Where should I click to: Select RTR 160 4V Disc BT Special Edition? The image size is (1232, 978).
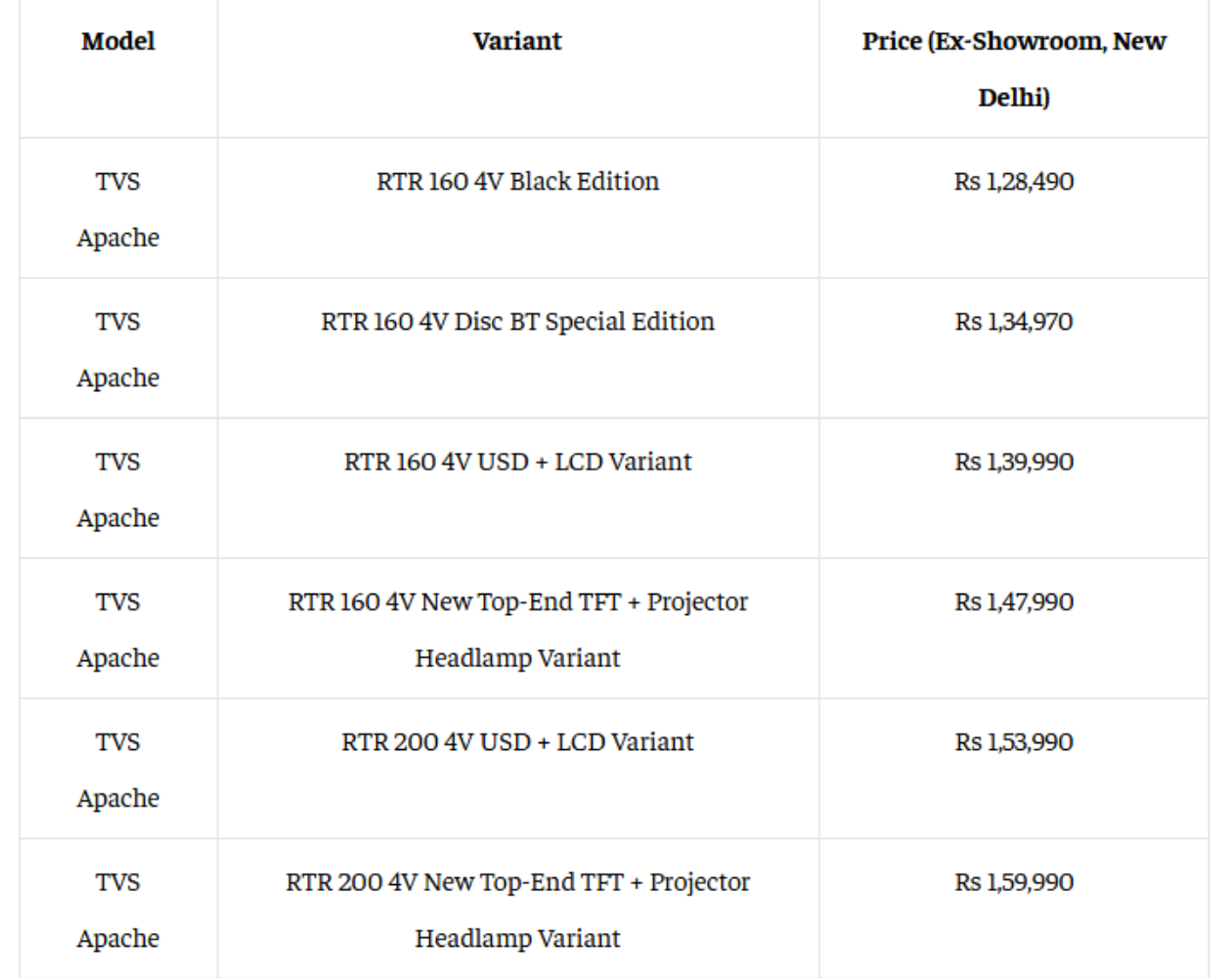517,321
